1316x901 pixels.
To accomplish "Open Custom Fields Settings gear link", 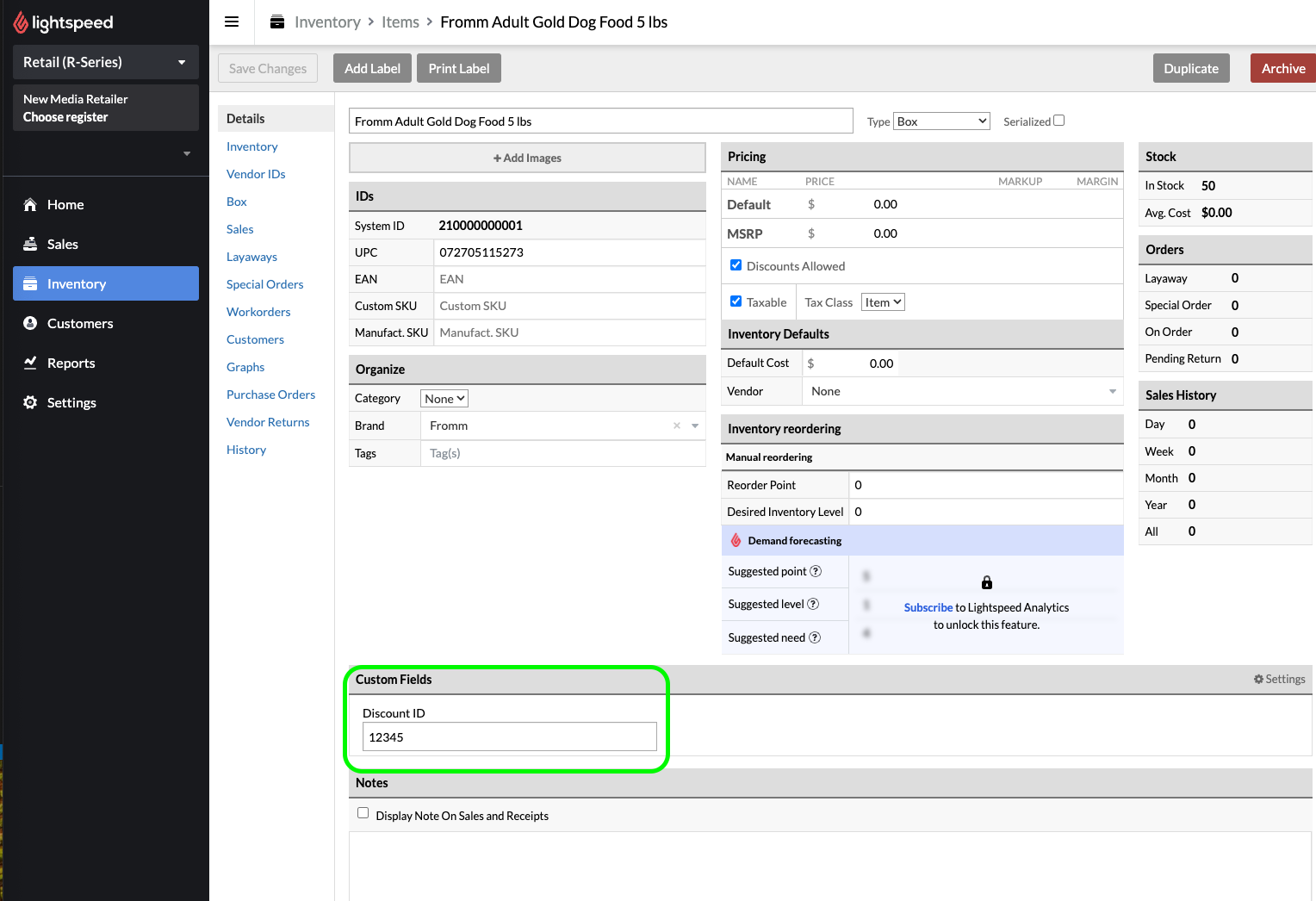I will coord(1279,679).
